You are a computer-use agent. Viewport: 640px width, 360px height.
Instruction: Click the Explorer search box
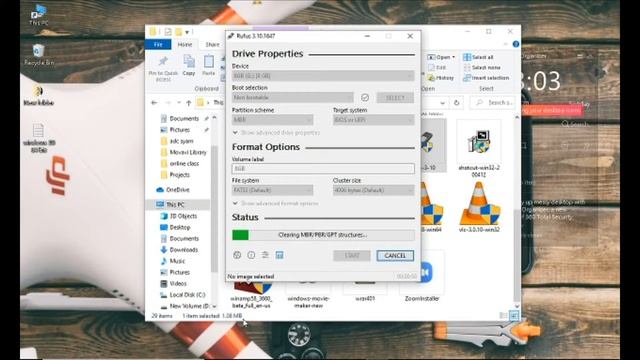(492, 103)
